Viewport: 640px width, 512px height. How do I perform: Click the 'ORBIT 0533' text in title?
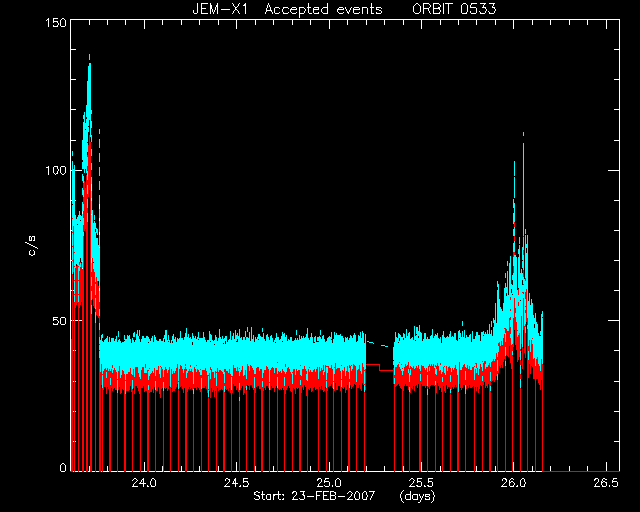[x=454, y=9]
